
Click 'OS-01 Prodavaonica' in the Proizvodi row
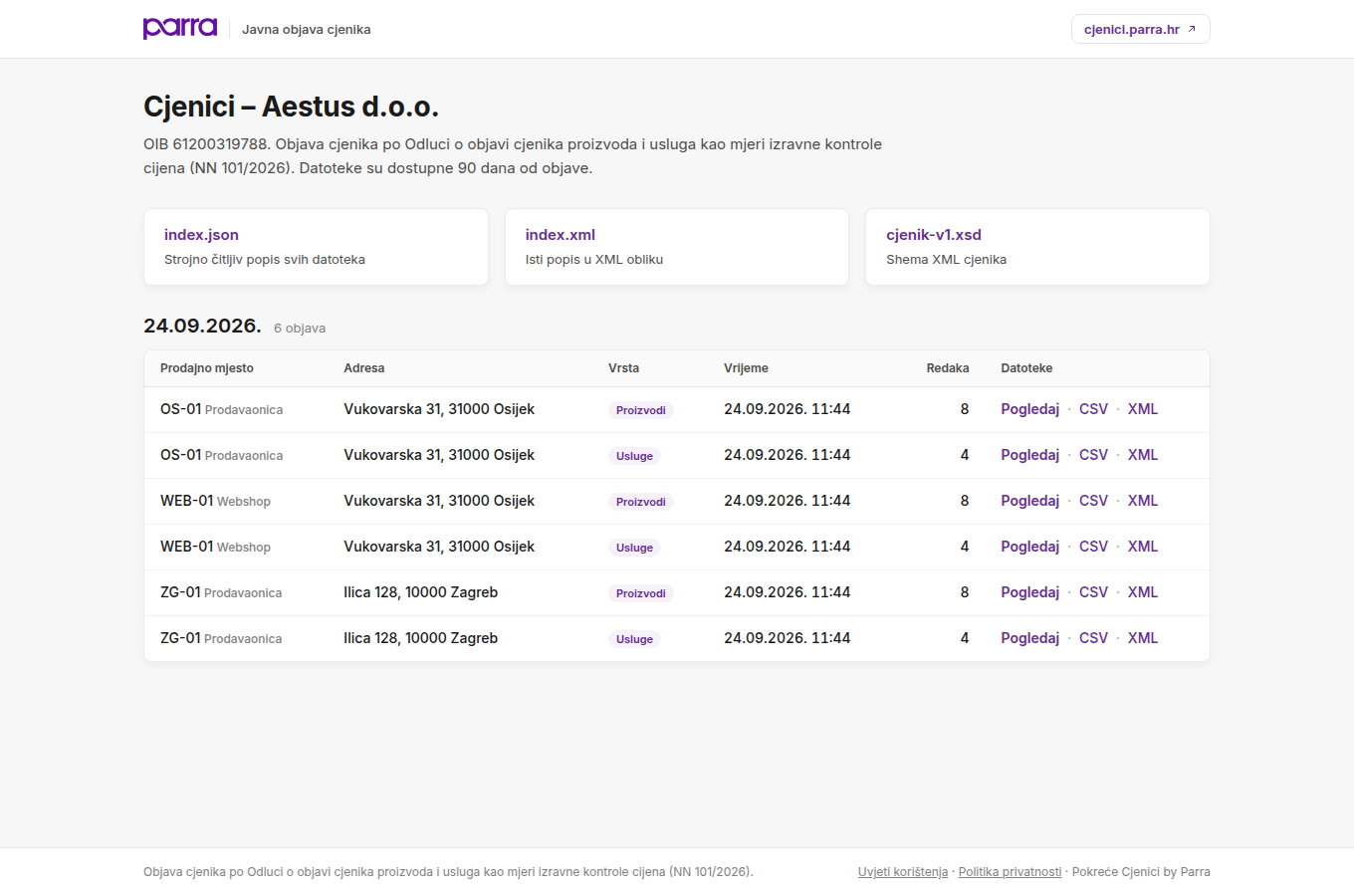pyautogui.click(x=222, y=409)
